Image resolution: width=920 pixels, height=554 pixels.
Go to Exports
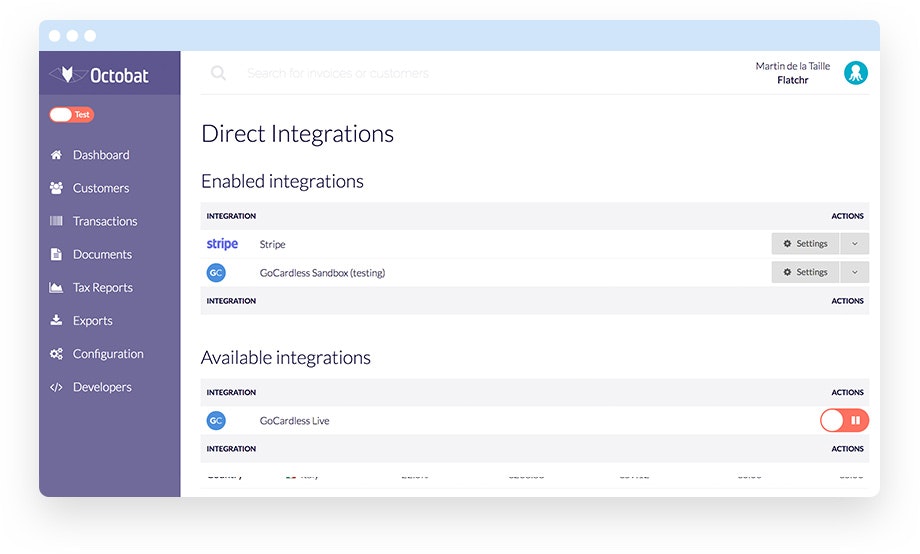click(x=93, y=321)
